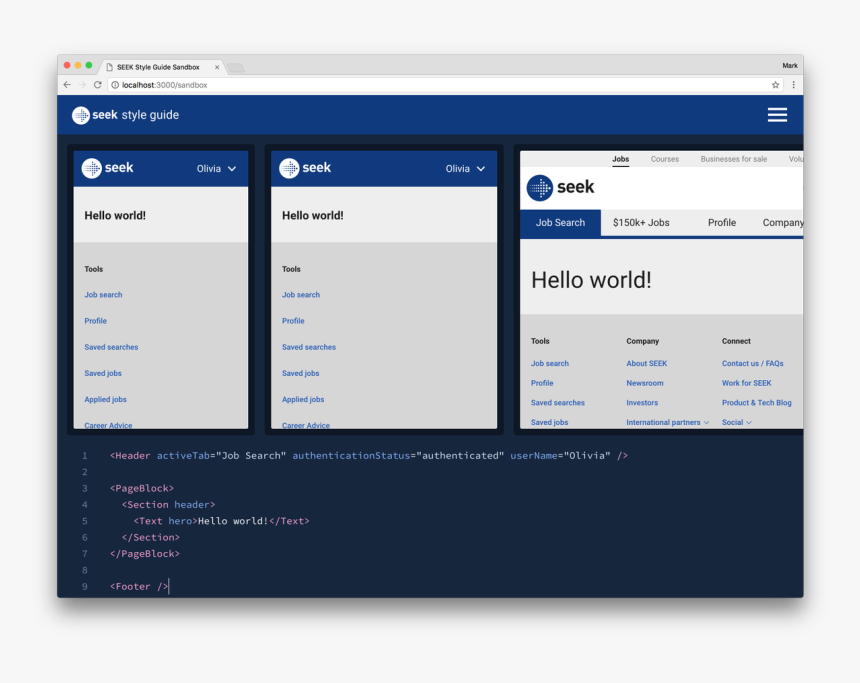
Task: Click Saved jobs link in first preview
Action: click(x=103, y=373)
